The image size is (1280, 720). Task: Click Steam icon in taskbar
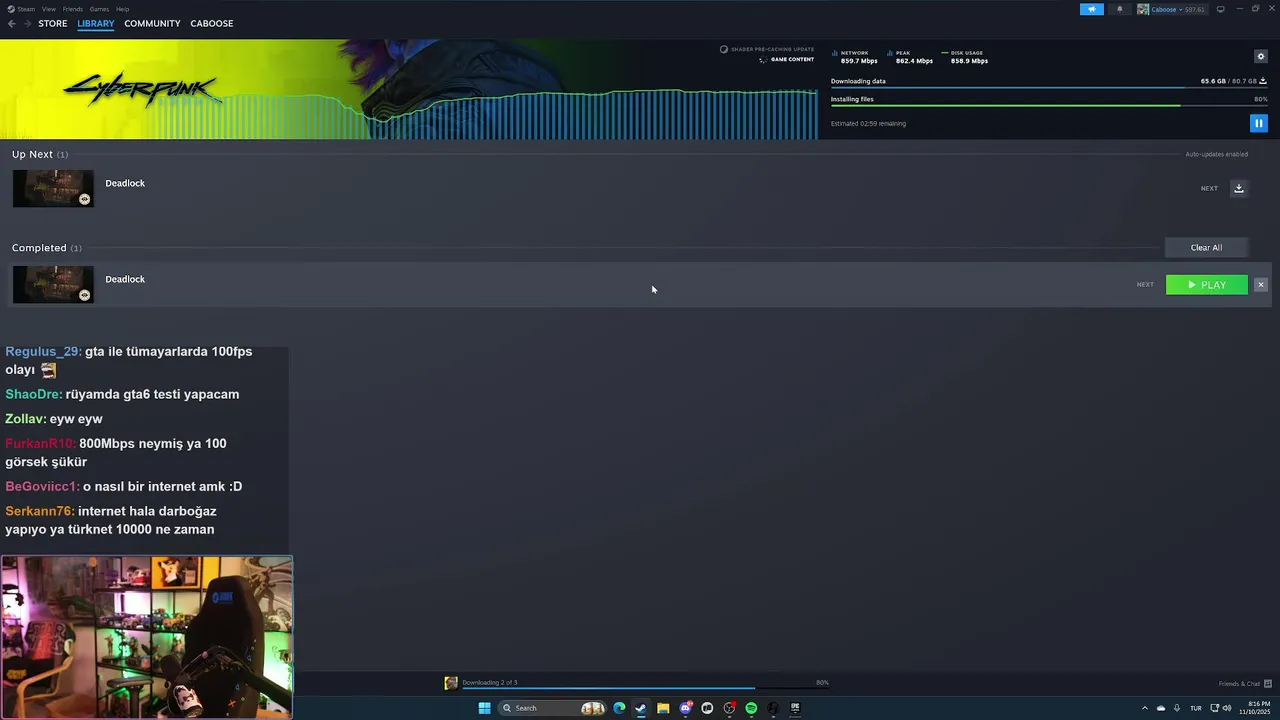pyautogui.click(x=641, y=708)
